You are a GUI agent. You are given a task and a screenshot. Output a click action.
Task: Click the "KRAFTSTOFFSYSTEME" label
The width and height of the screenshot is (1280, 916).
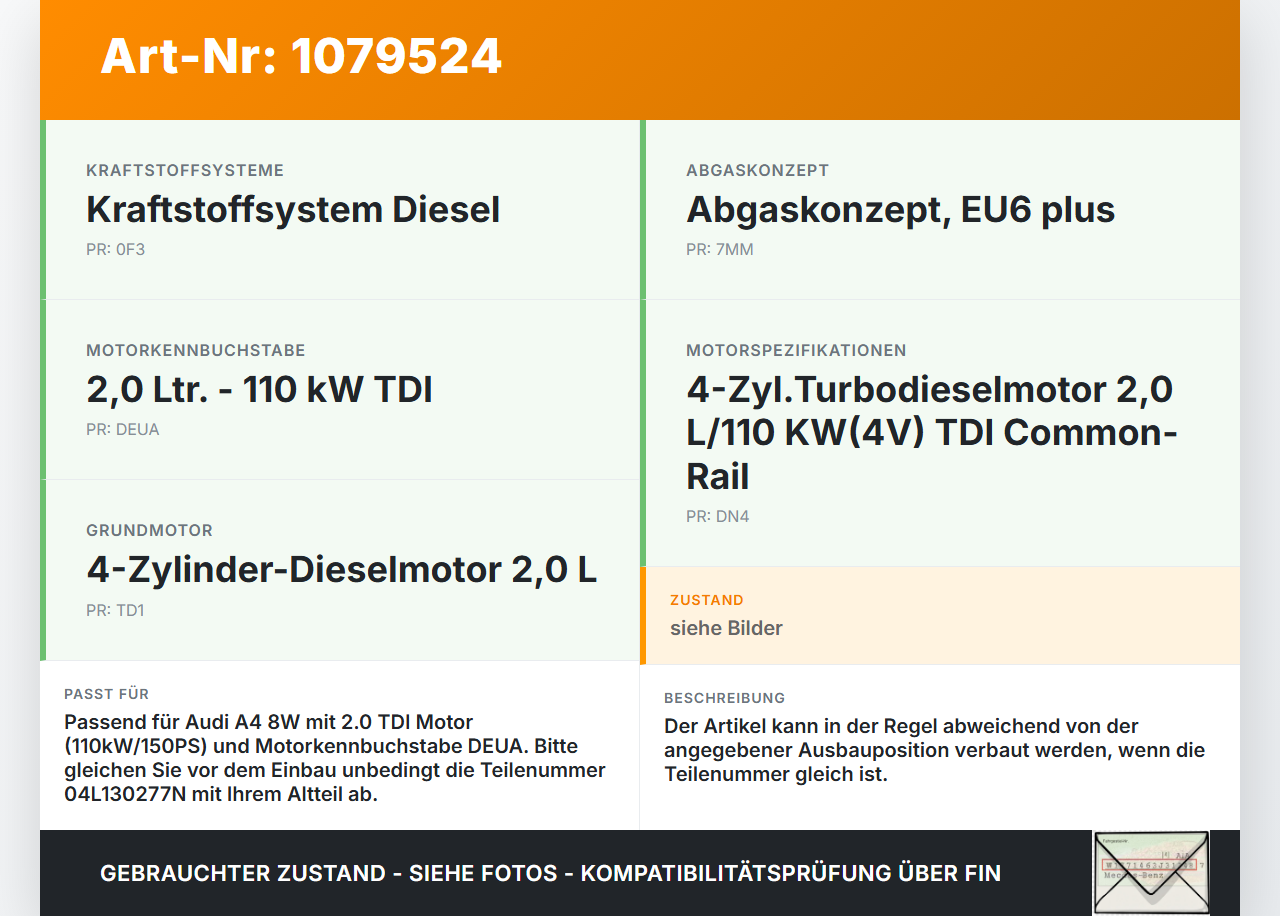coord(185,171)
